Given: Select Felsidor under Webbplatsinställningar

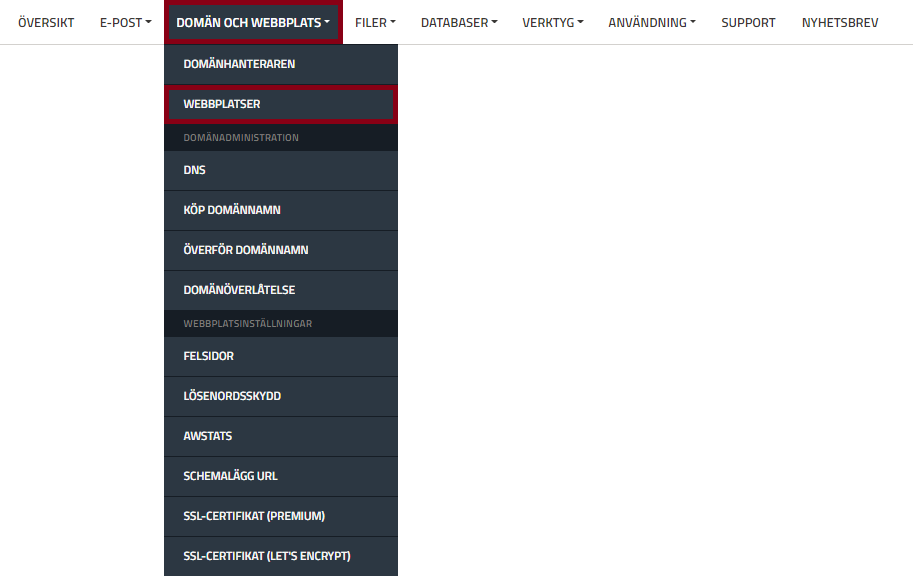Looking at the screenshot, I should tap(281, 356).
